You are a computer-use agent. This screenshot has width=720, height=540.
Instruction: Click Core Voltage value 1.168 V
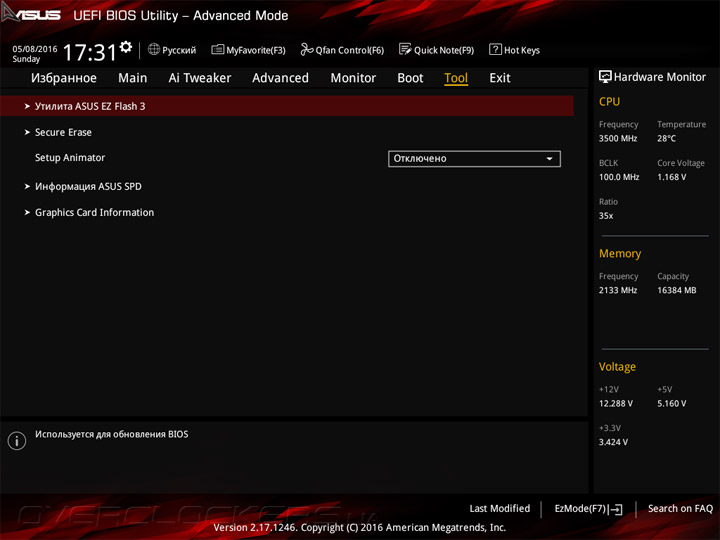click(671, 177)
